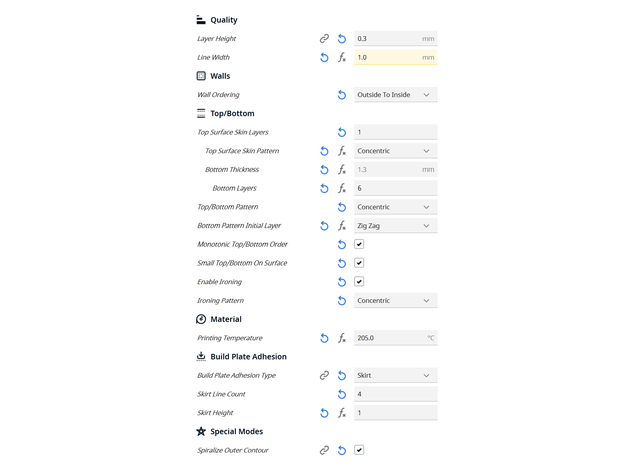Reset Top Surface Skin Layers value
This screenshot has height=472, width=628.
pos(342,132)
